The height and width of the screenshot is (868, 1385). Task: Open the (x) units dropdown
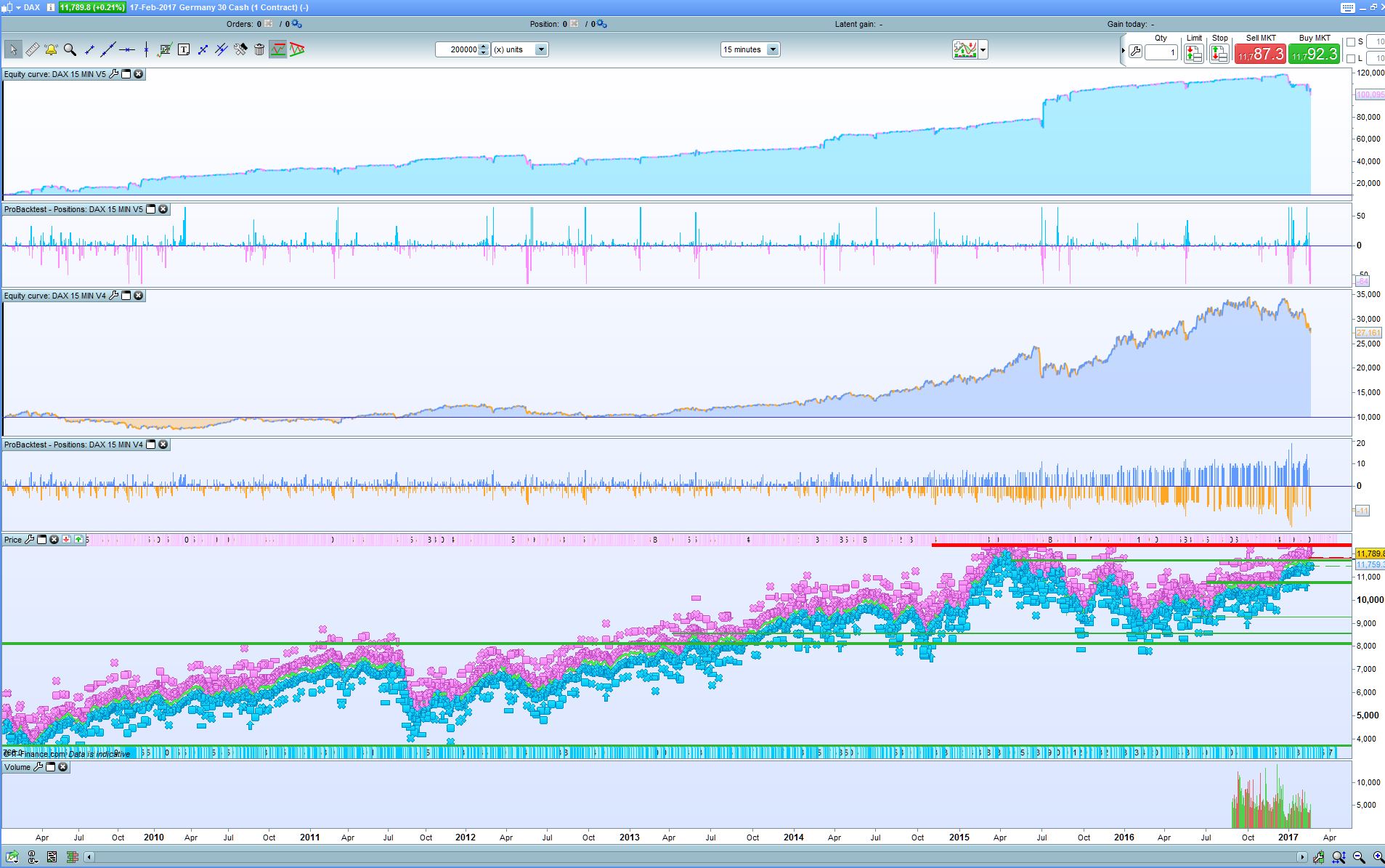tap(520, 49)
